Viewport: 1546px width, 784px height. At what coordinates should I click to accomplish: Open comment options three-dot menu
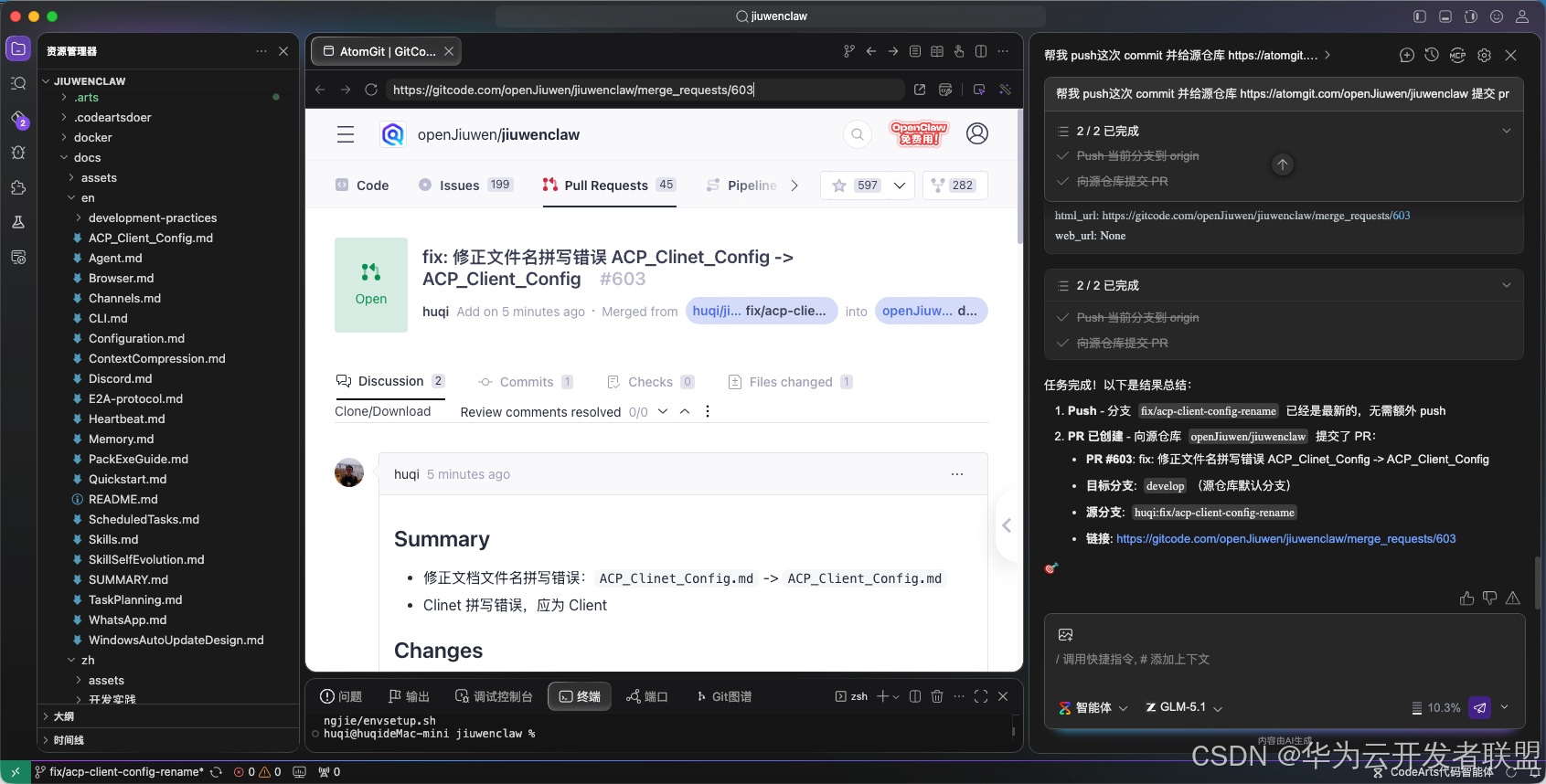957,474
